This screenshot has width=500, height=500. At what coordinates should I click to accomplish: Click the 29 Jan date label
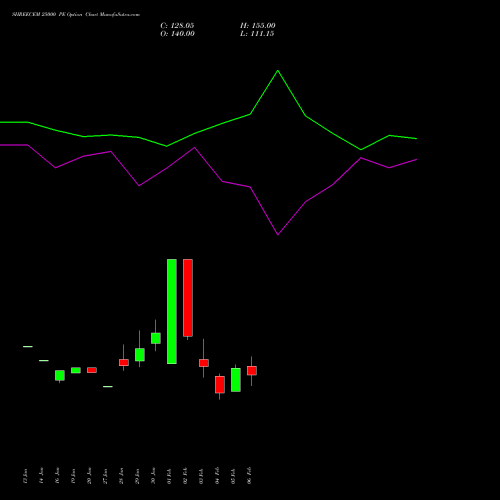coord(137,476)
